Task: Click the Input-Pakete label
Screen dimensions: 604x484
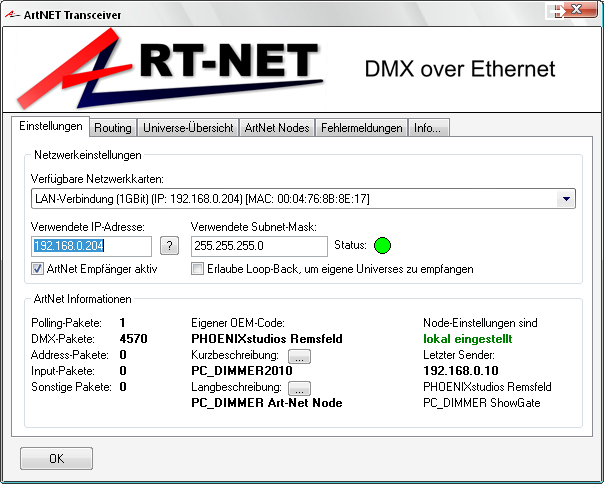Action: point(63,371)
